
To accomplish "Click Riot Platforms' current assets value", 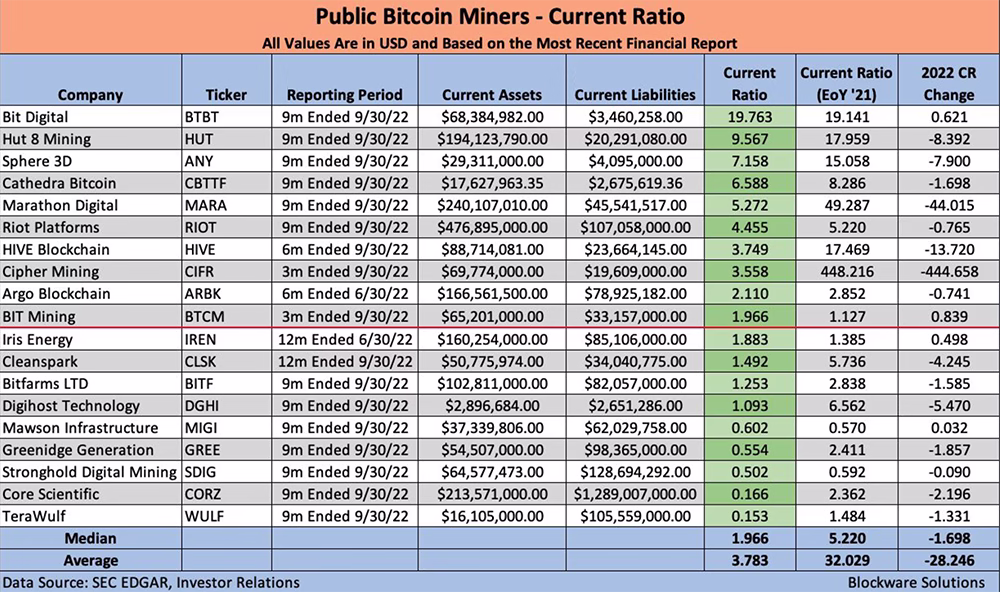I will click(492, 228).
